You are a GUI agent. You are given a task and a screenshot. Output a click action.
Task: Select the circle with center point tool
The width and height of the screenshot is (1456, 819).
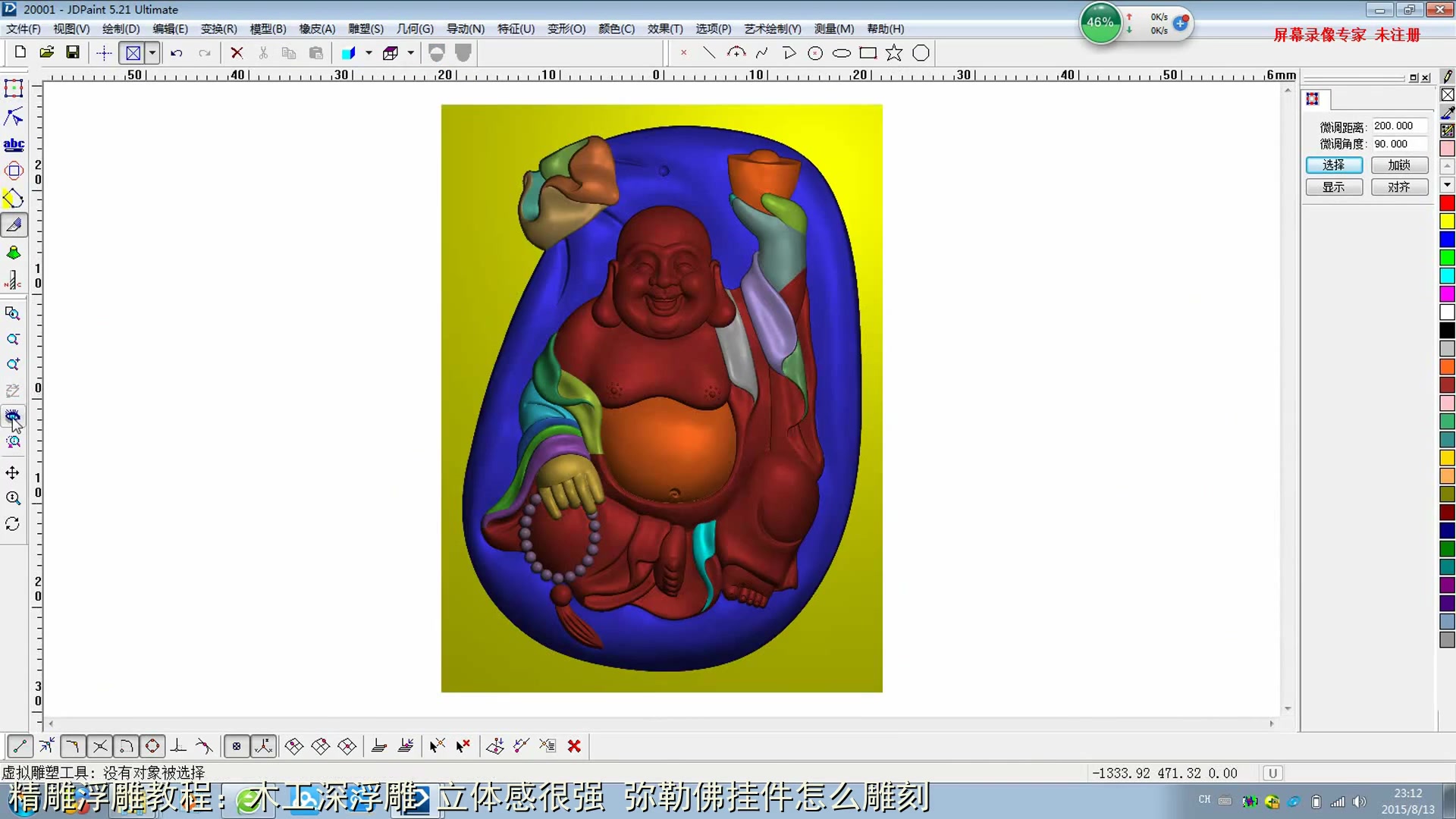pos(815,53)
